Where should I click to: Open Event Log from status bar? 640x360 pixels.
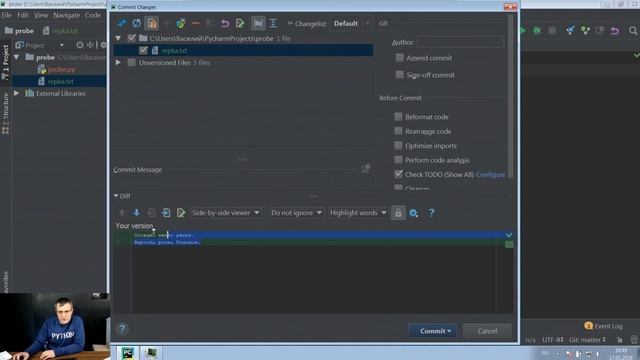tap(603, 326)
